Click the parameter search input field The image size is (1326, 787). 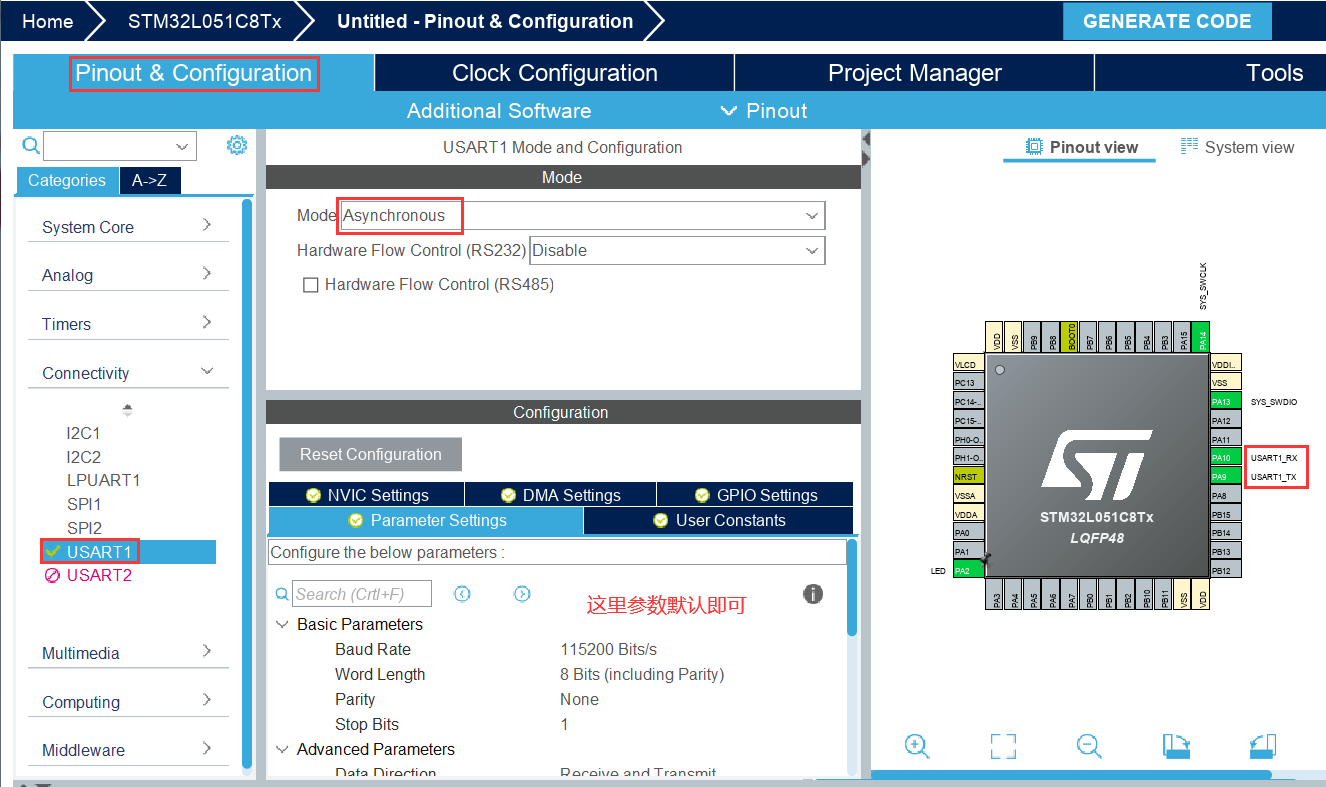362,594
